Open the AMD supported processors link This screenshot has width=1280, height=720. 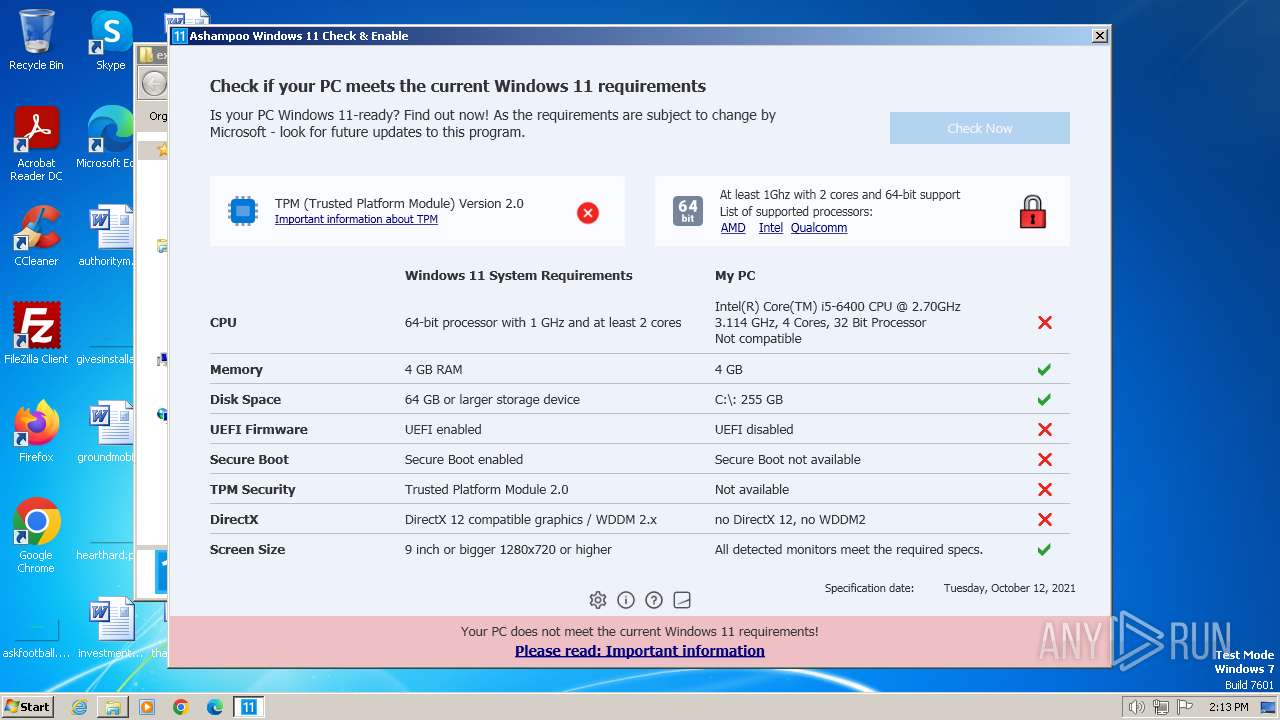coord(733,228)
